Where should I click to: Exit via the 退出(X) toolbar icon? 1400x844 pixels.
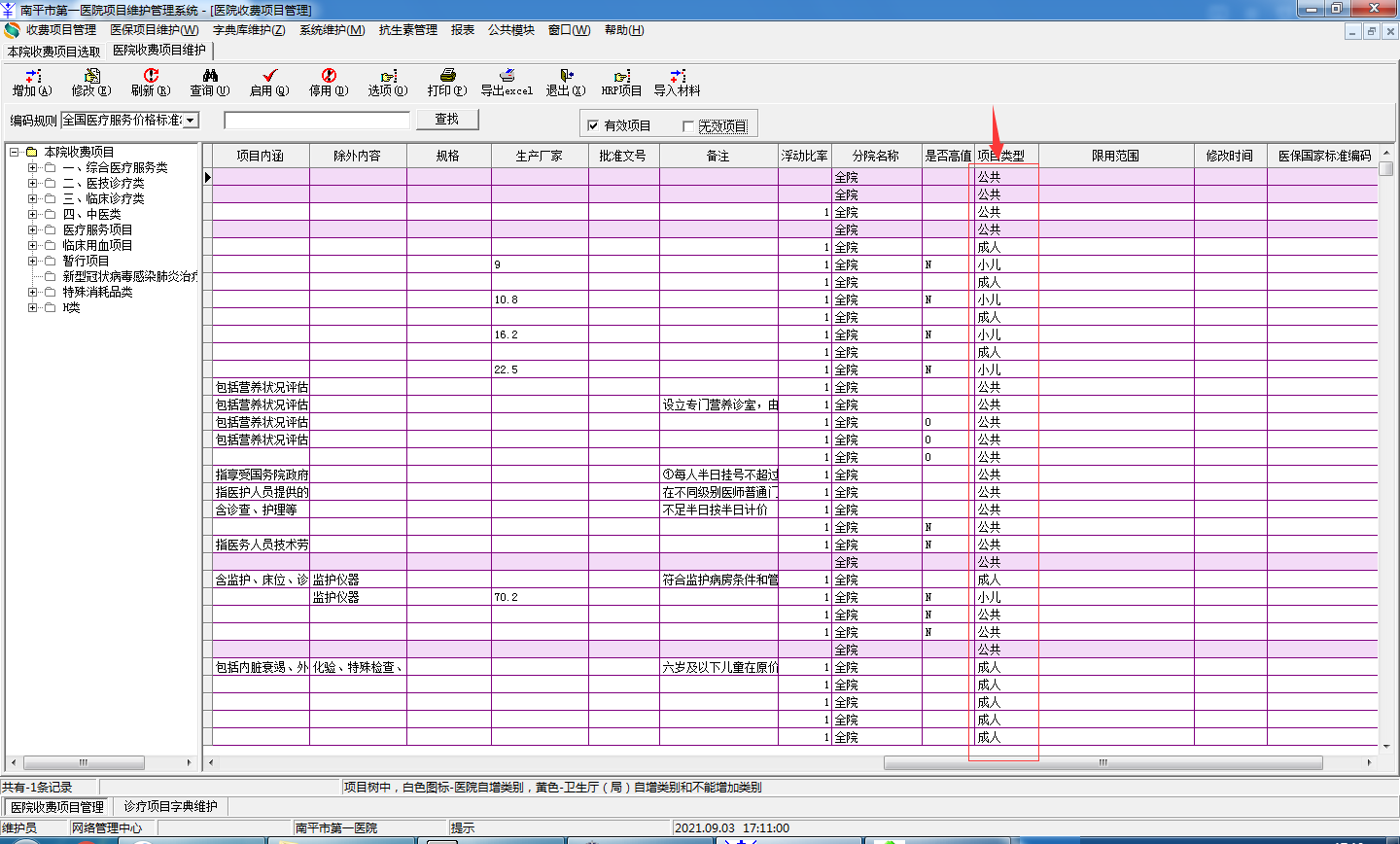(566, 83)
